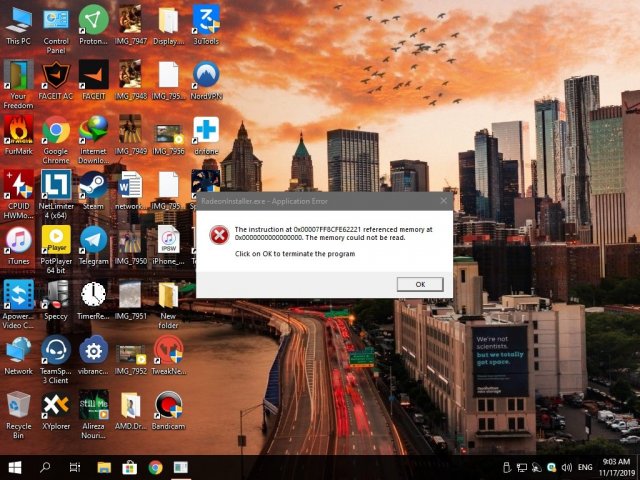This screenshot has width=640, height=480.
Task: Select the IMG_7947 image file thumbnail
Action: pyautogui.click(x=131, y=19)
